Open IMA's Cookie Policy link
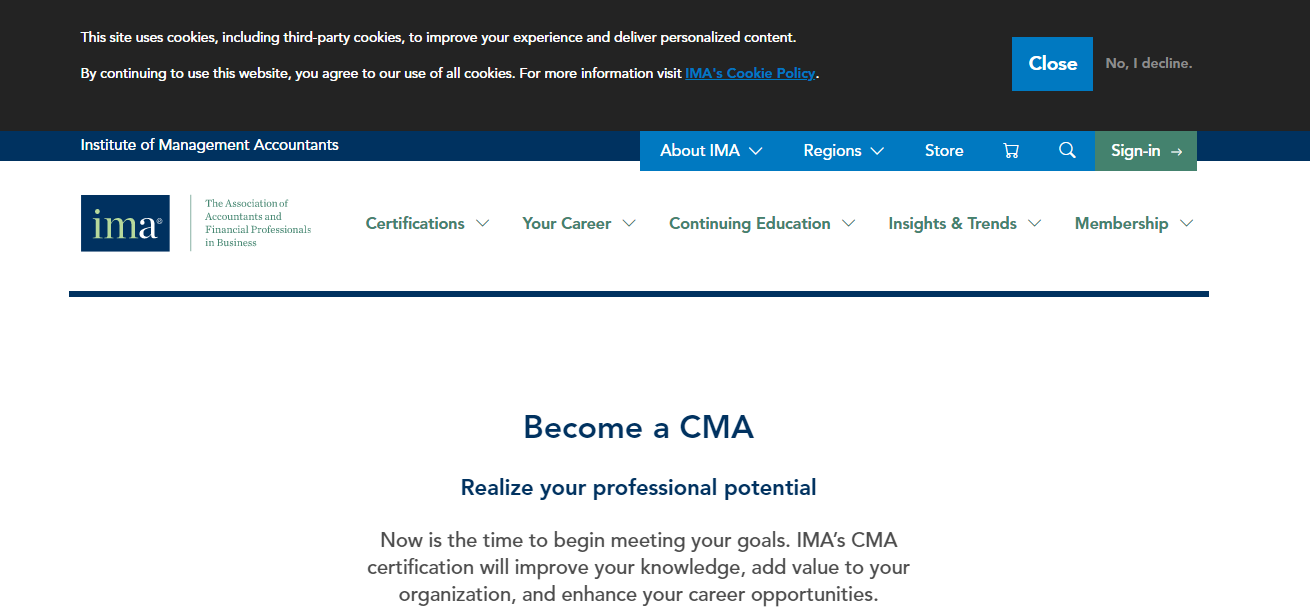 pos(750,73)
